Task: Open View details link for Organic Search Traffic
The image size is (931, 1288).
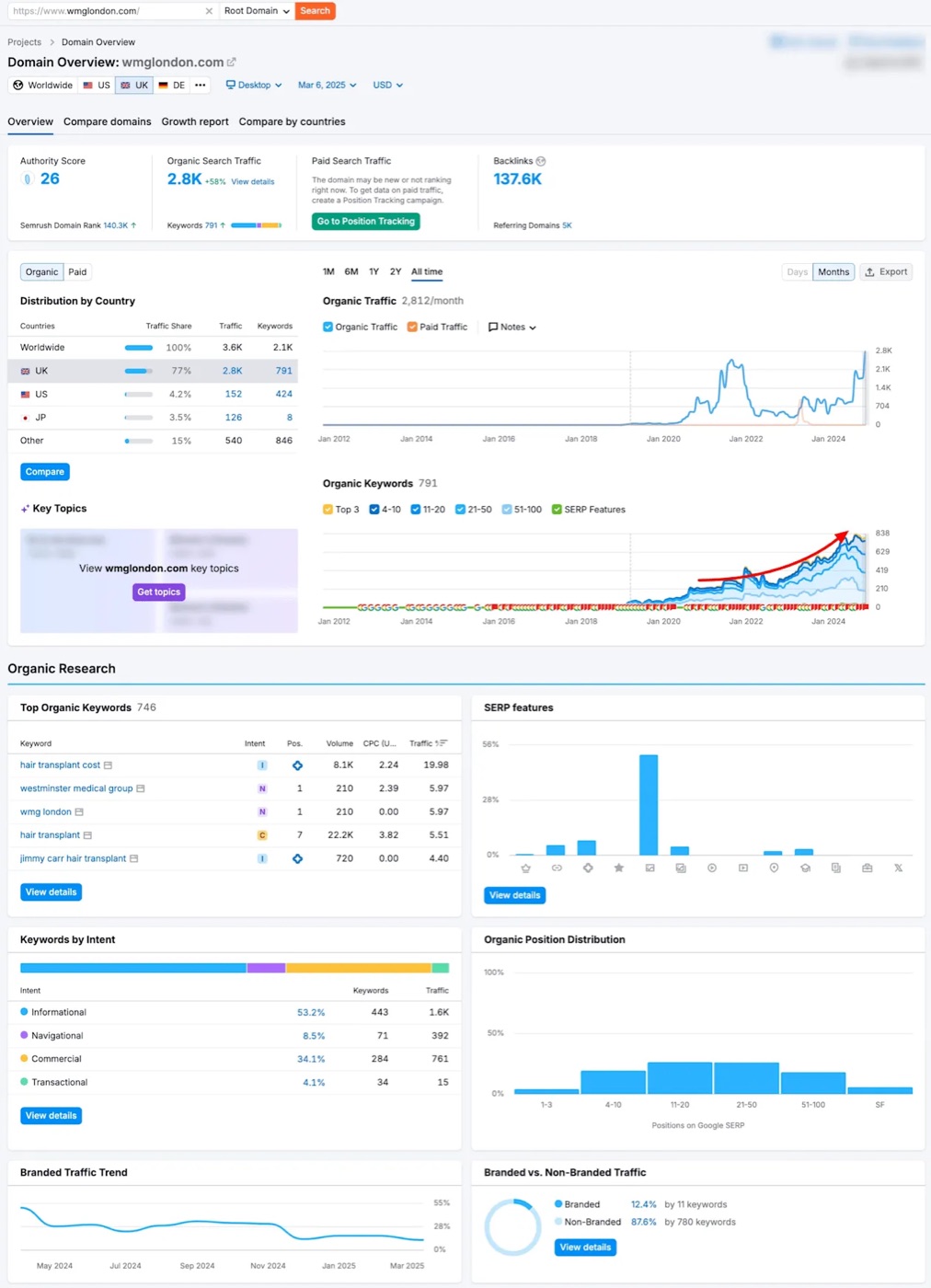Action: coord(253,182)
